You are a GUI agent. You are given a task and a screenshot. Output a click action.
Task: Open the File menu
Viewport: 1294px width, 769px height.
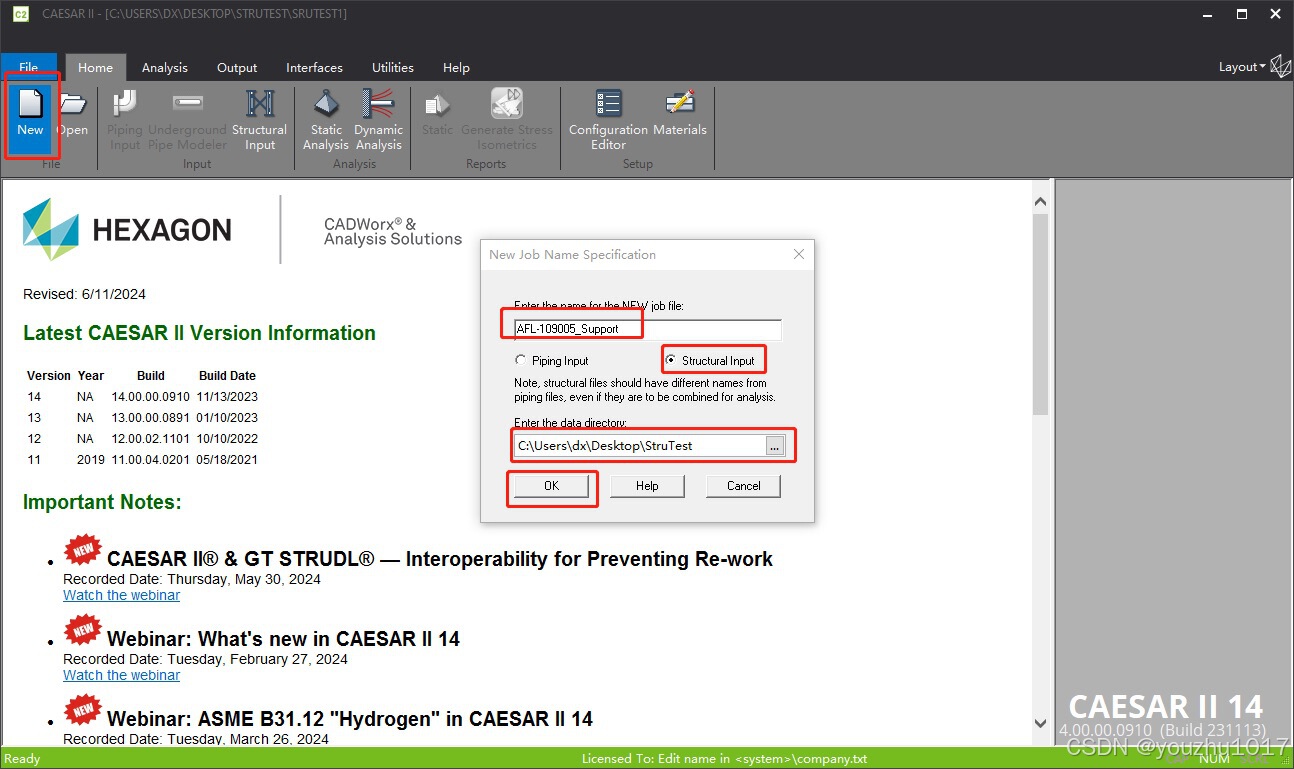(x=29, y=67)
